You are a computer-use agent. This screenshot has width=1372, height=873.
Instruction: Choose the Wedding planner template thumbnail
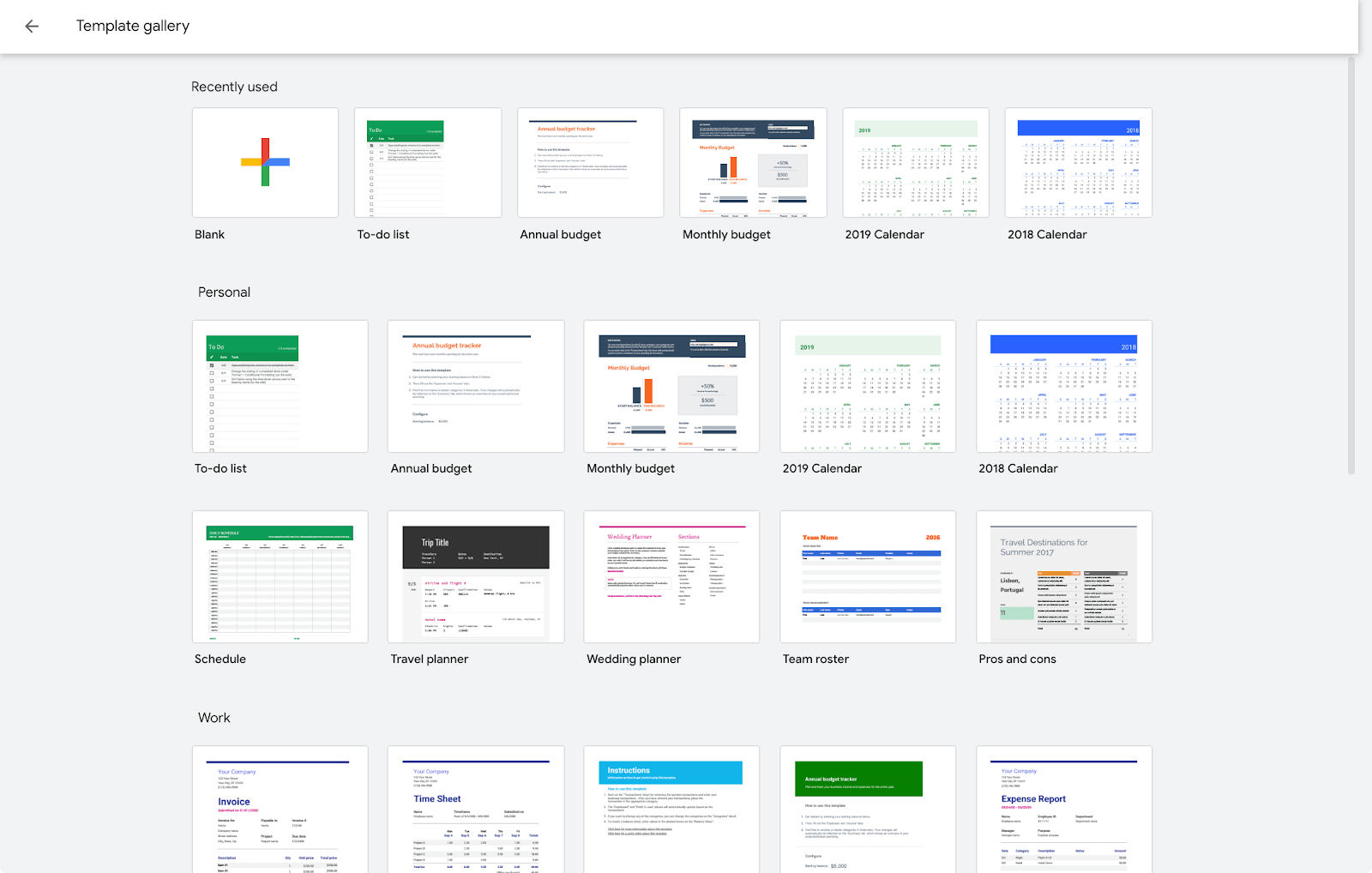671,576
